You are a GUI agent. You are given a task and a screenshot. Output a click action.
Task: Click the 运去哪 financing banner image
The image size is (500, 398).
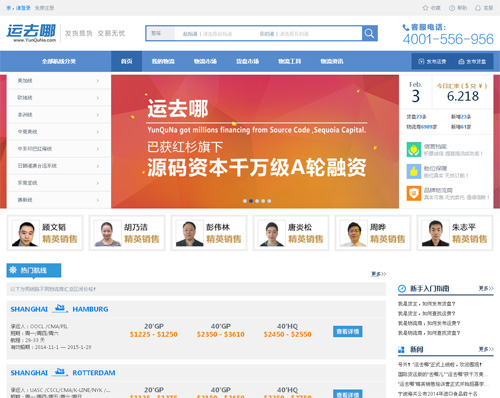coord(255,141)
